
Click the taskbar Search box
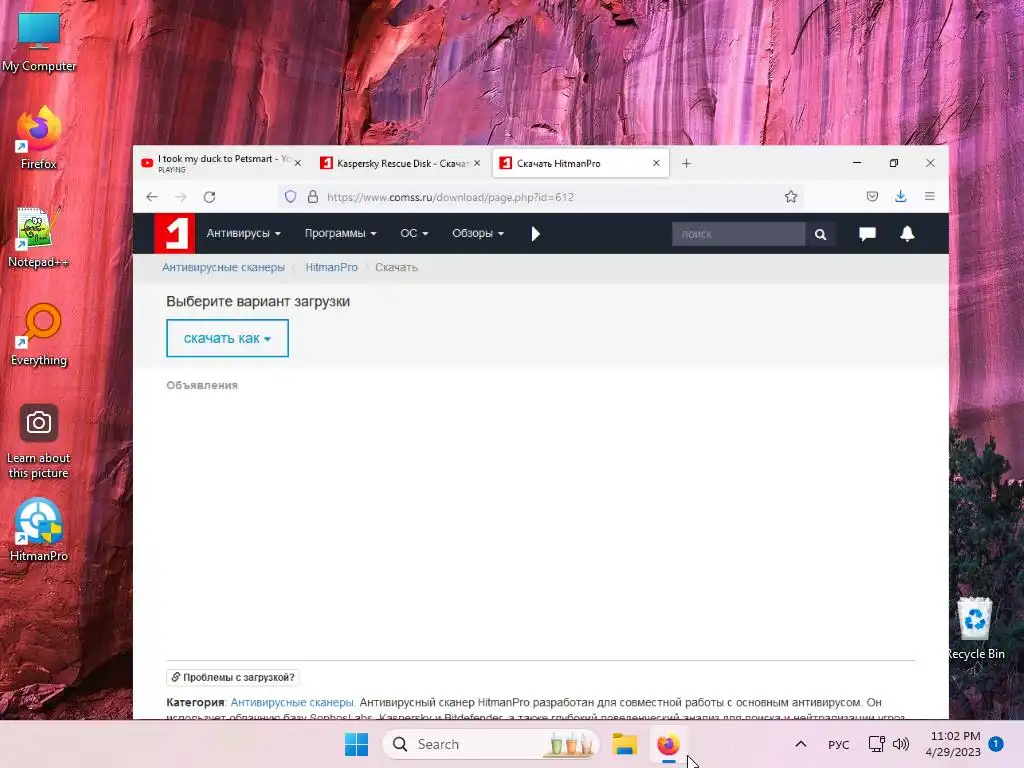point(490,744)
